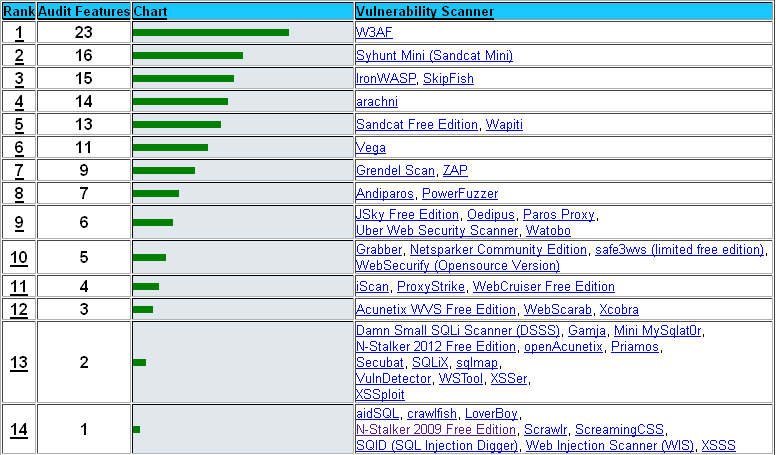Click the Chart column header

[x=150, y=12]
